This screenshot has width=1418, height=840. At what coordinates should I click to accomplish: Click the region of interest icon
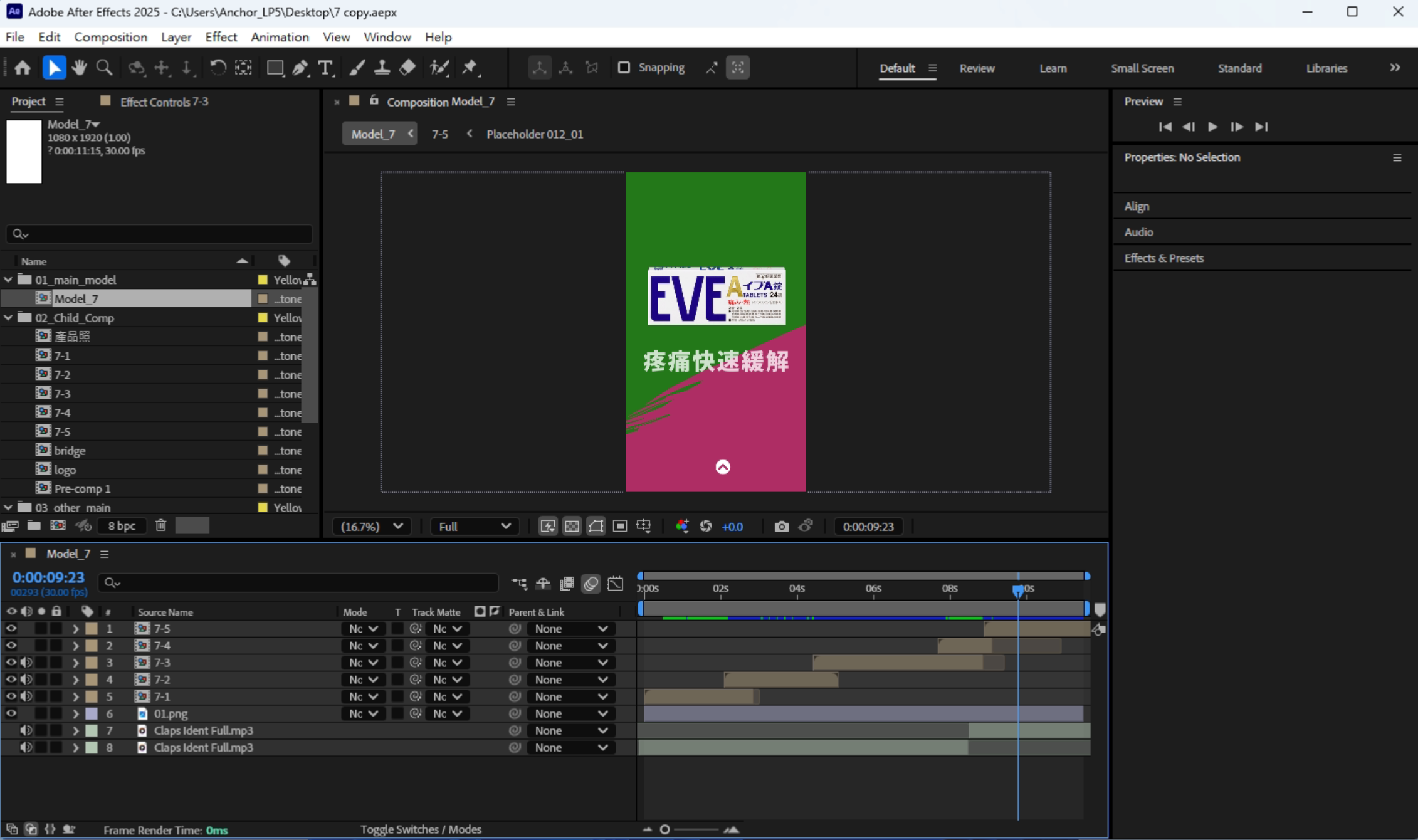coord(620,527)
